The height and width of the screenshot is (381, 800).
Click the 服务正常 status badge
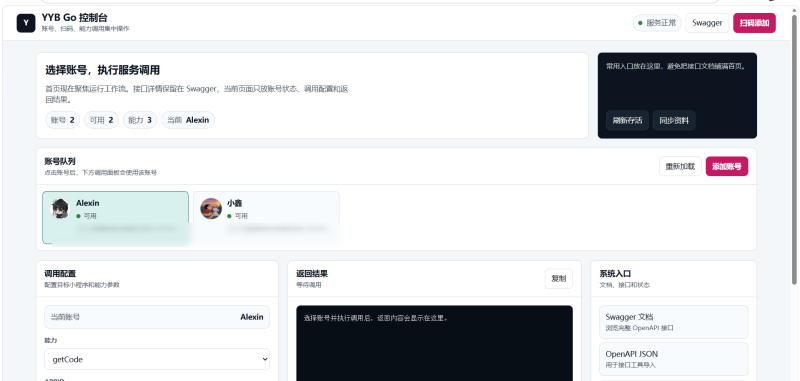click(x=657, y=23)
